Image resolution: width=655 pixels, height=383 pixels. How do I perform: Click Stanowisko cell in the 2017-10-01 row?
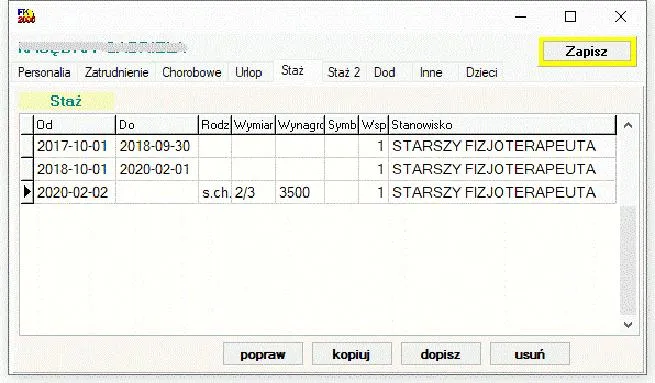tap(502, 146)
